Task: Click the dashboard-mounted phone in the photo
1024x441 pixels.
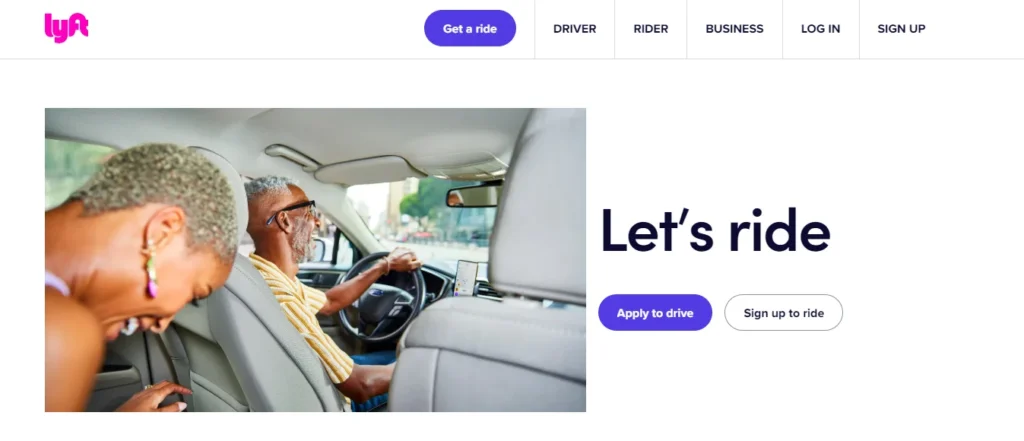Action: pyautogui.click(x=466, y=278)
